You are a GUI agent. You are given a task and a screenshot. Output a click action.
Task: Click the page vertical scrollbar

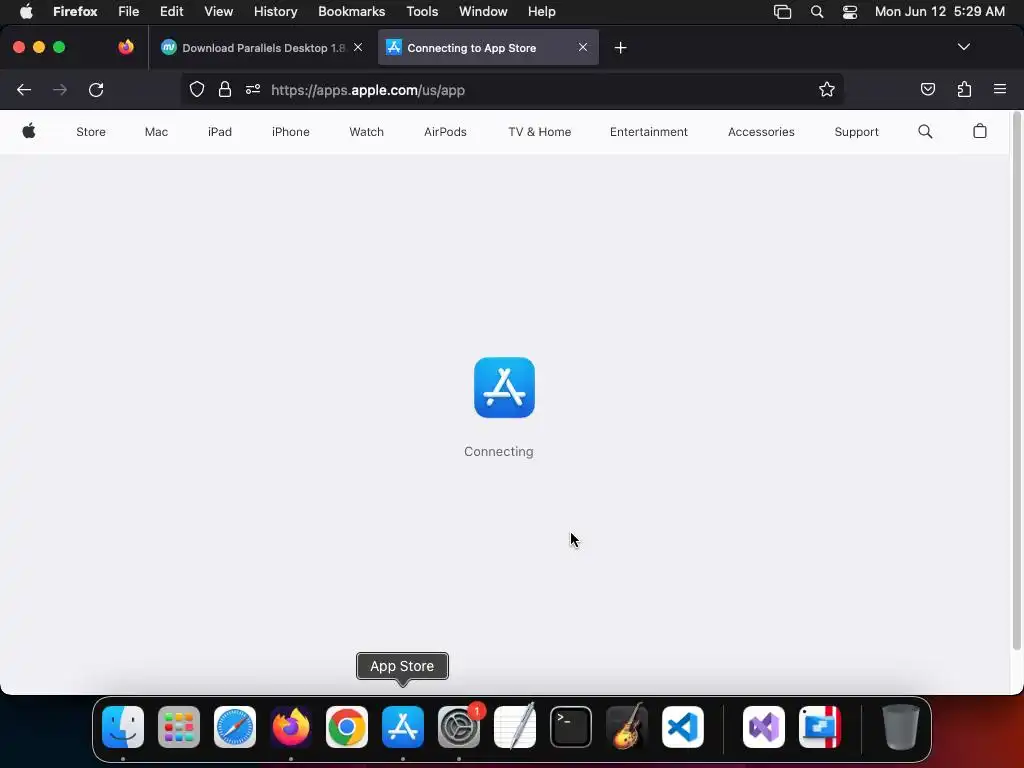coord(1016,382)
